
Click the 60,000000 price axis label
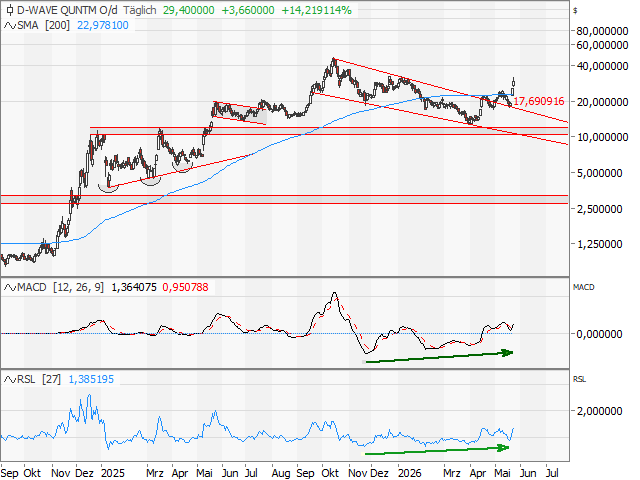click(x=602, y=45)
